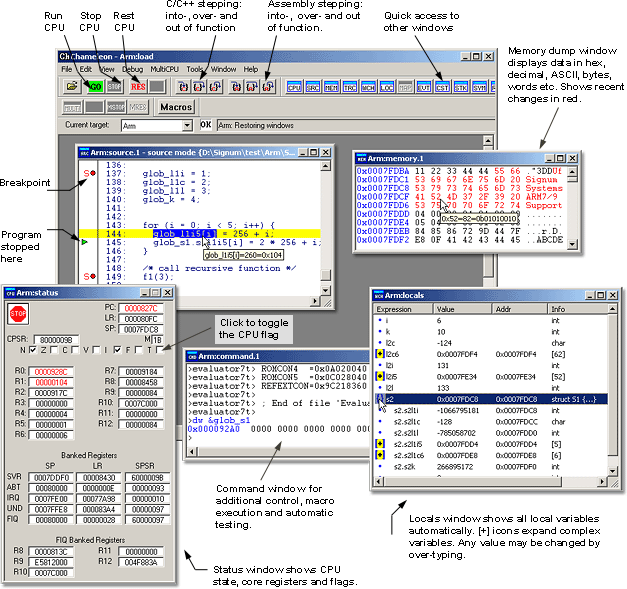Click C step-out of function icon
627x589 pixels.
(x=215, y=86)
